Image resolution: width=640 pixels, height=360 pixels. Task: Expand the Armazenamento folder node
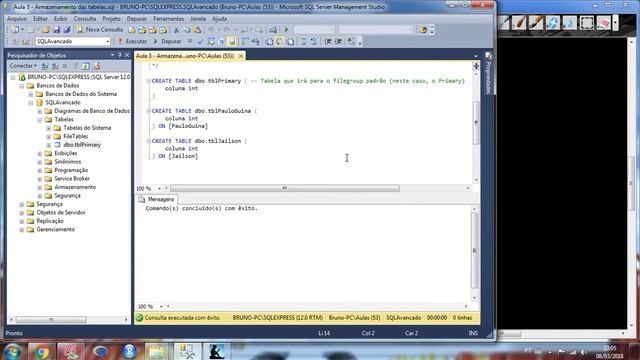(40, 187)
